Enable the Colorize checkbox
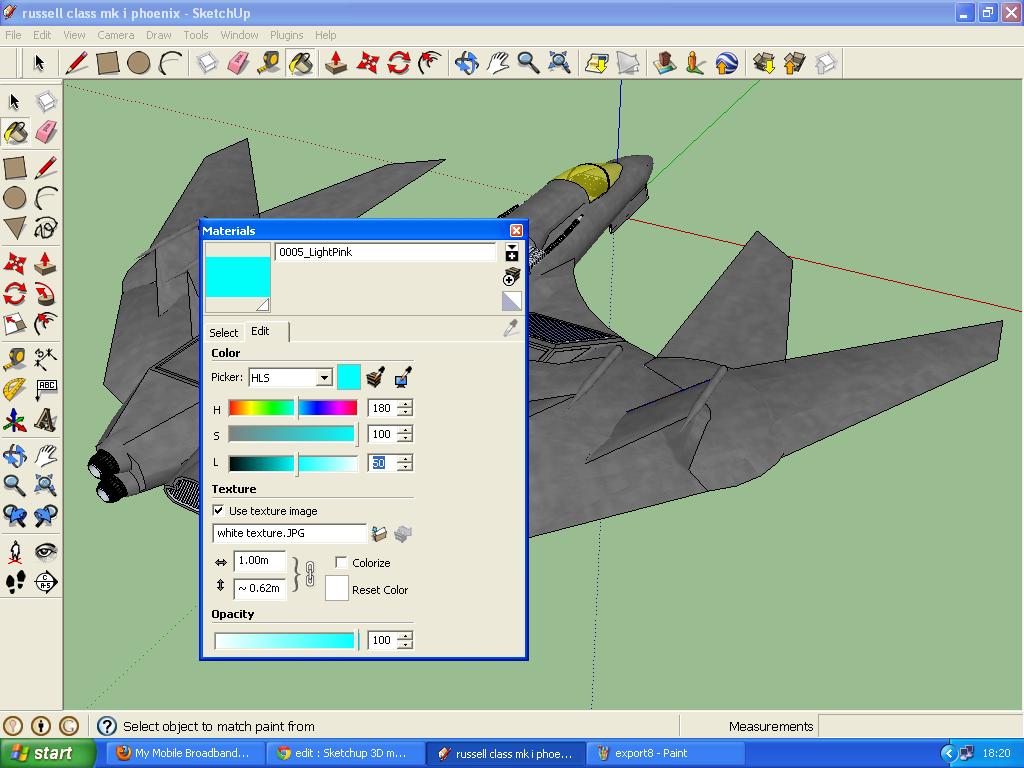 click(x=341, y=562)
